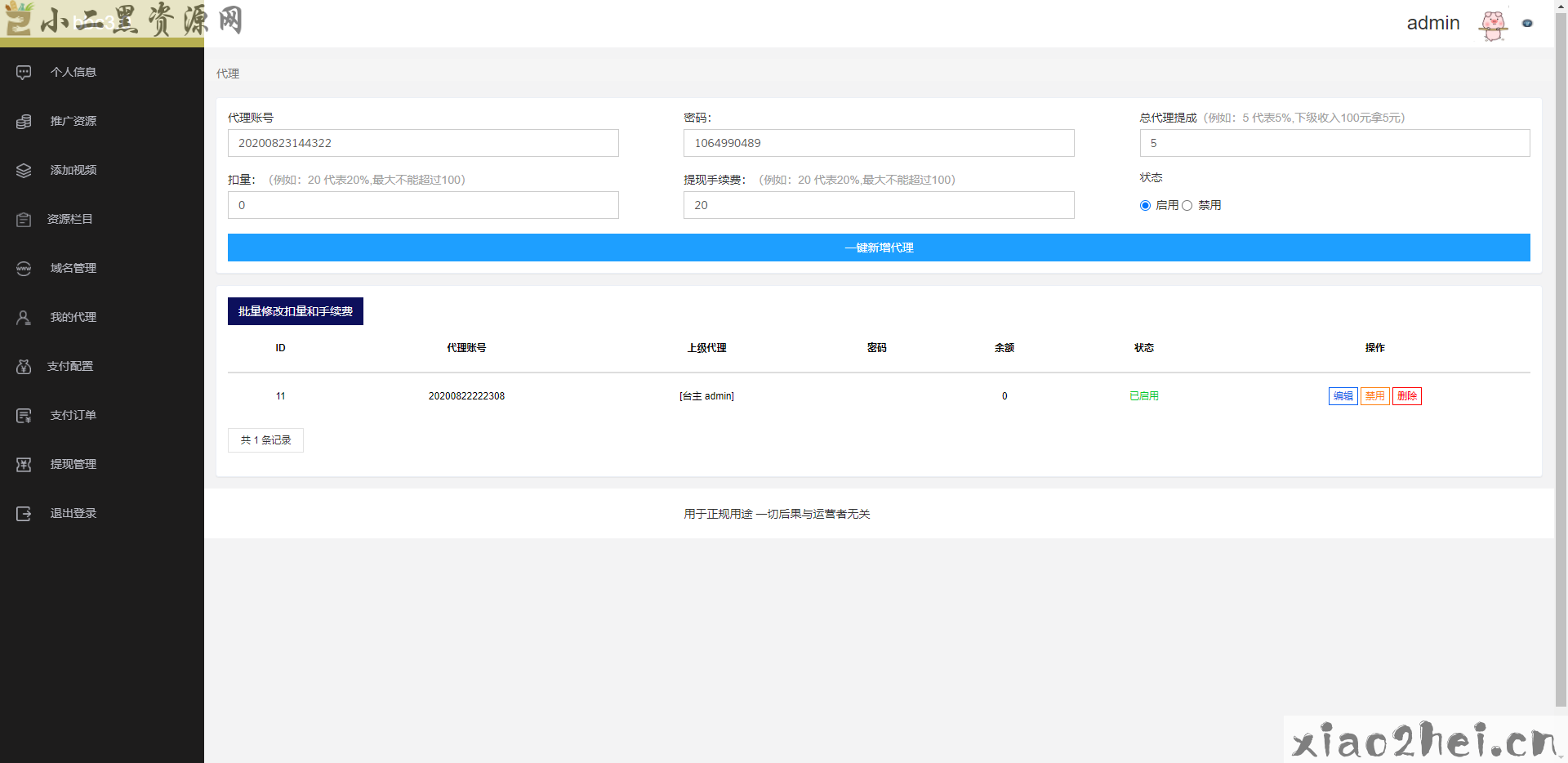This screenshot has width=1568, height=763.
Task: Focus the 总代理提成 input field
Action: click(x=1334, y=143)
